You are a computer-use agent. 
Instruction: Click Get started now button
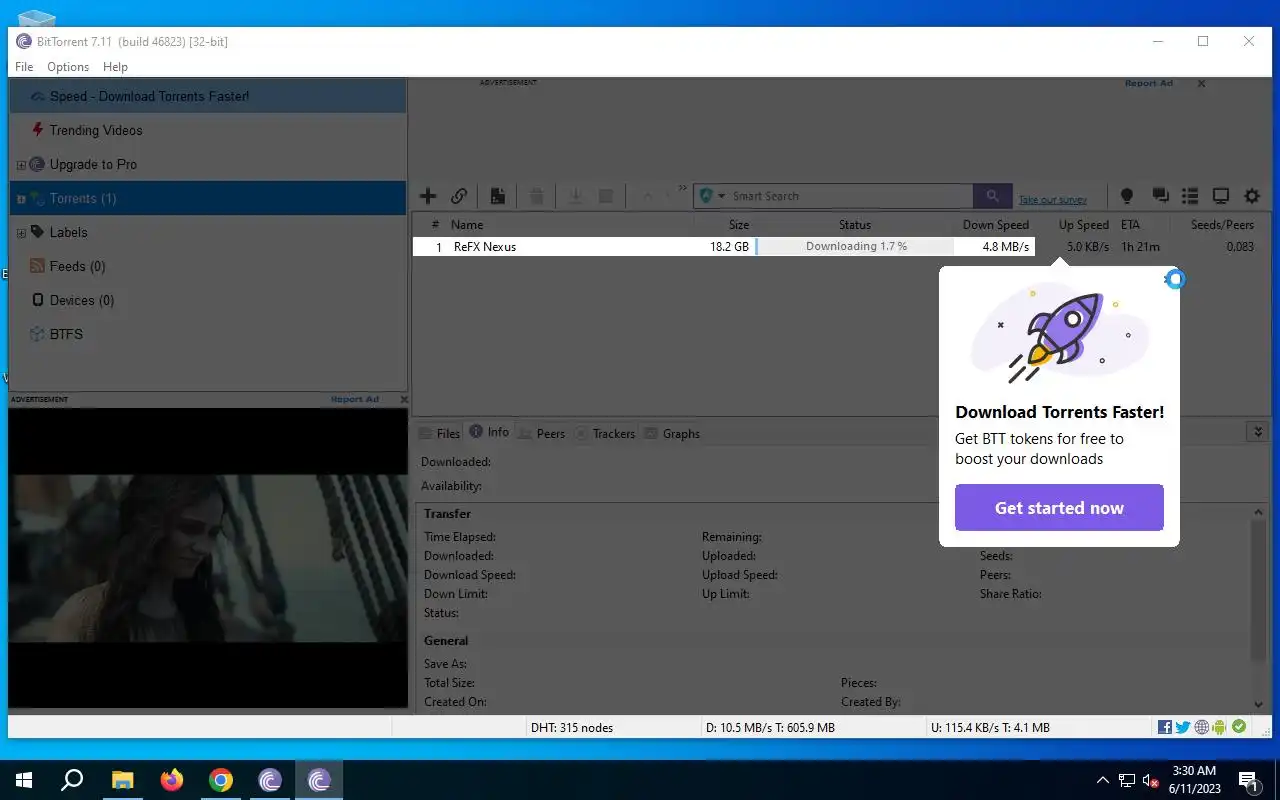click(x=1059, y=508)
